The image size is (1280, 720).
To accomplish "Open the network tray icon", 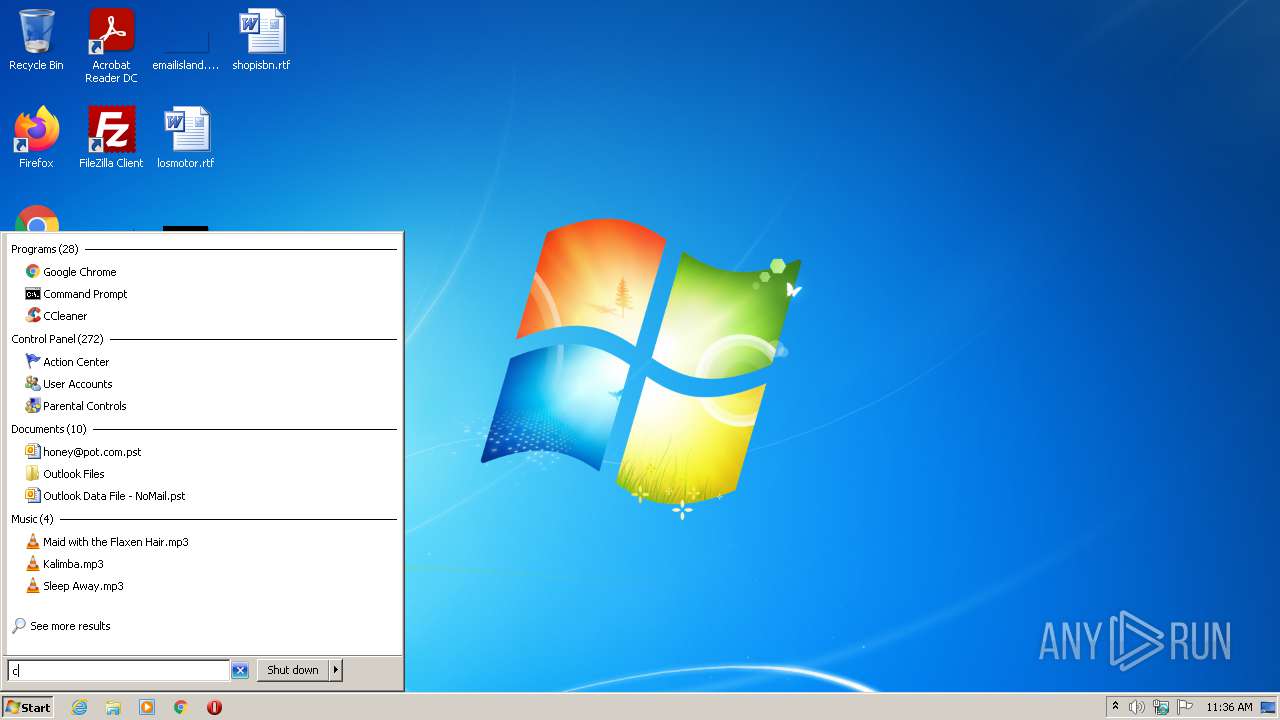I will pyautogui.click(x=1161, y=707).
